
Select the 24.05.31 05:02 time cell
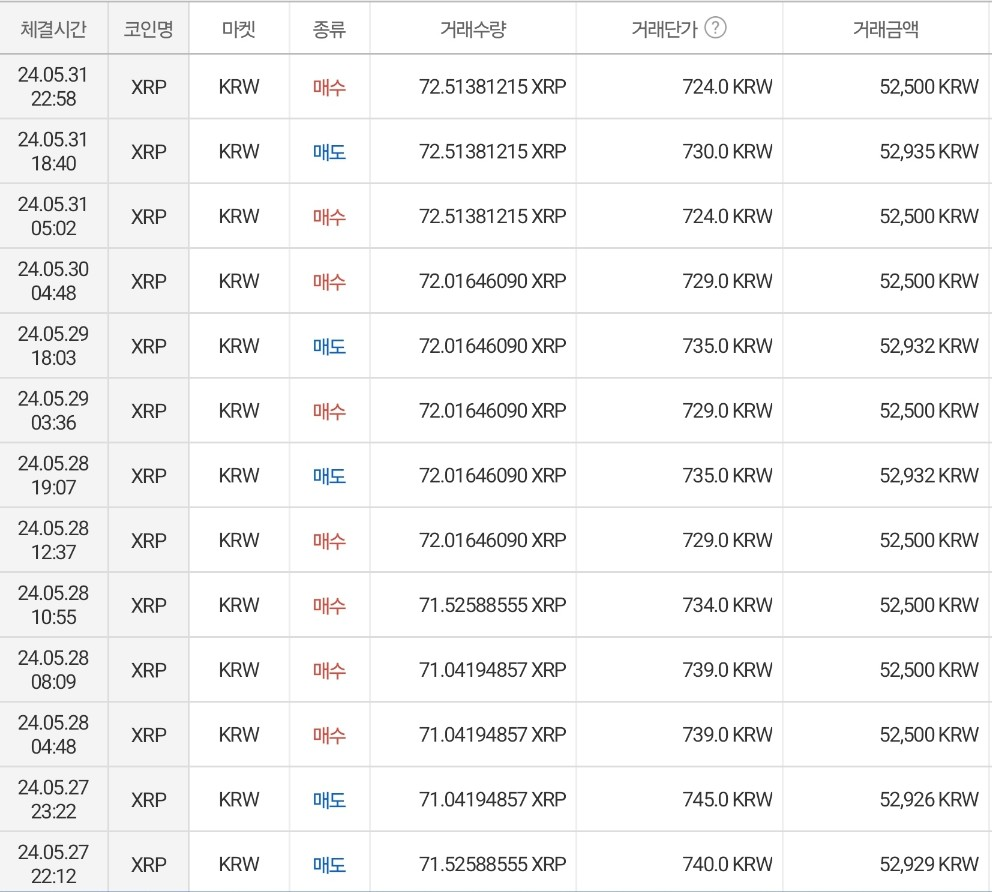(54, 216)
